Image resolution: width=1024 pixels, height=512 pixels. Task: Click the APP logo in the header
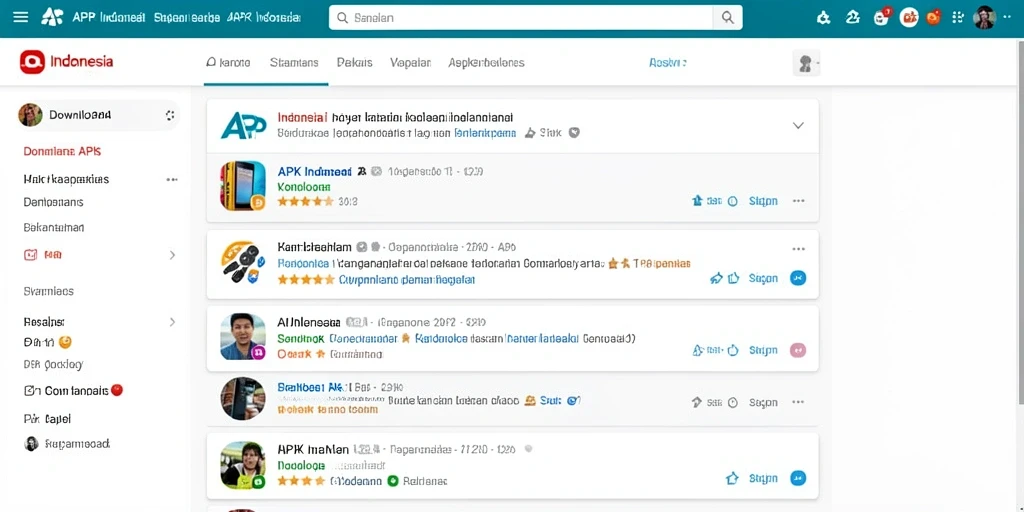52,18
